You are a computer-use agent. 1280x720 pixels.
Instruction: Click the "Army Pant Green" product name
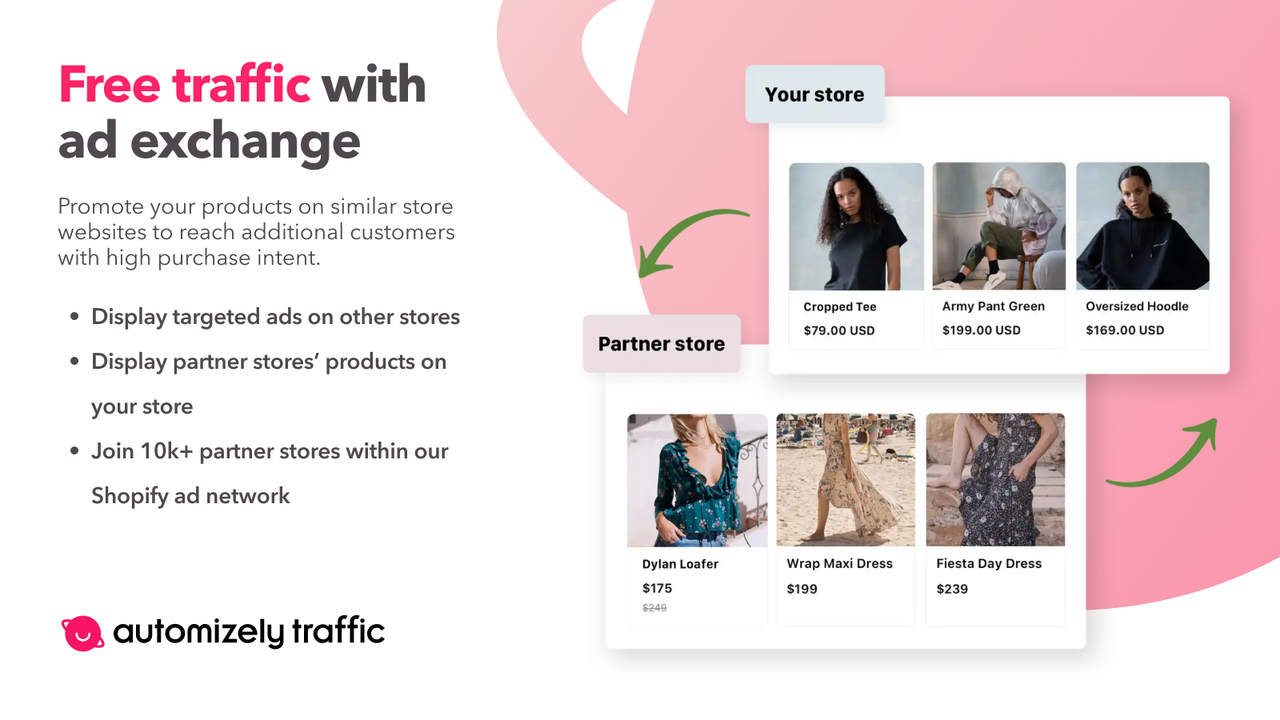click(x=993, y=307)
